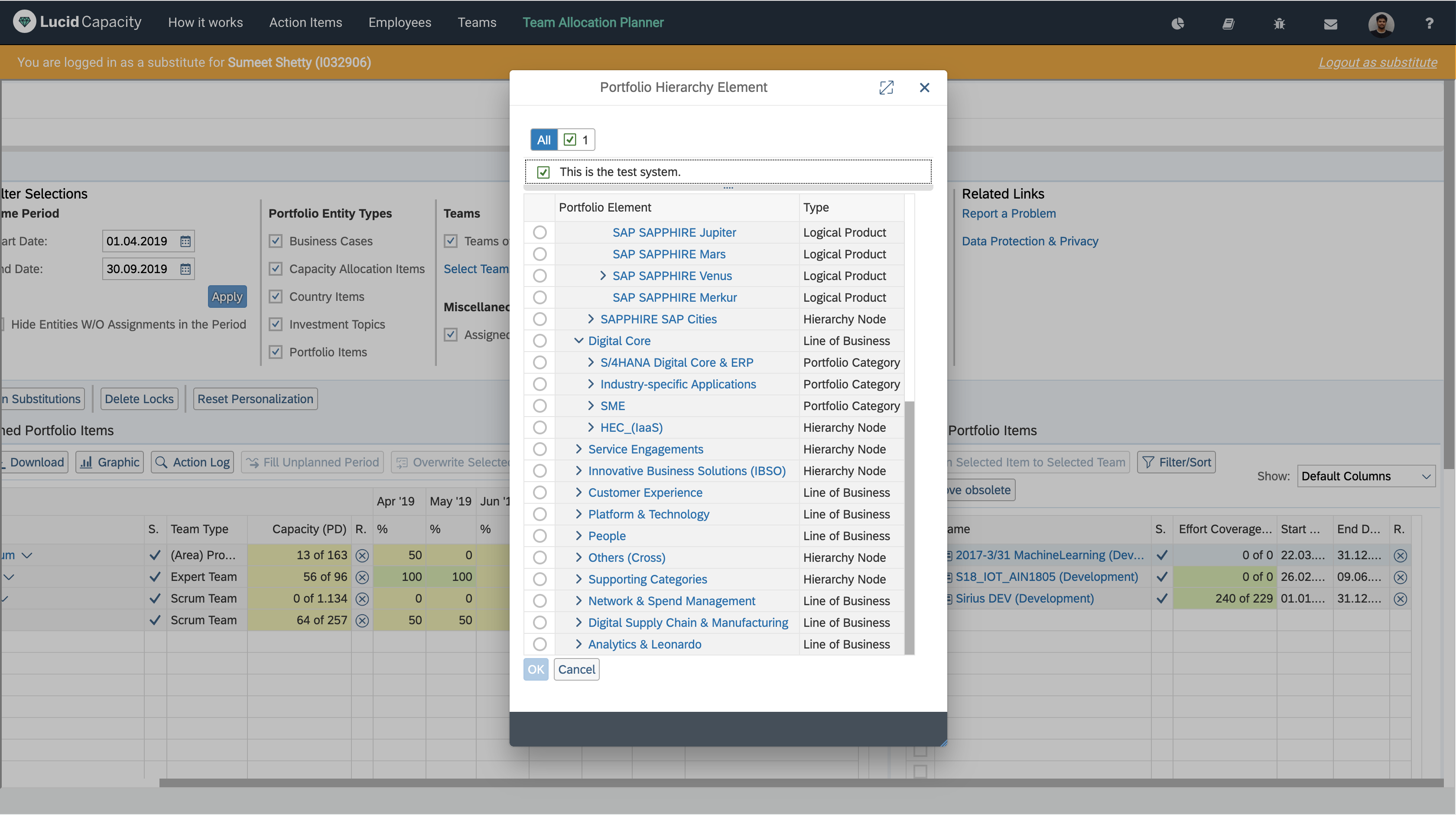Select the Analytics & Leonardo radio button
Image resolution: width=1456 pixels, height=815 pixels.
540,644
